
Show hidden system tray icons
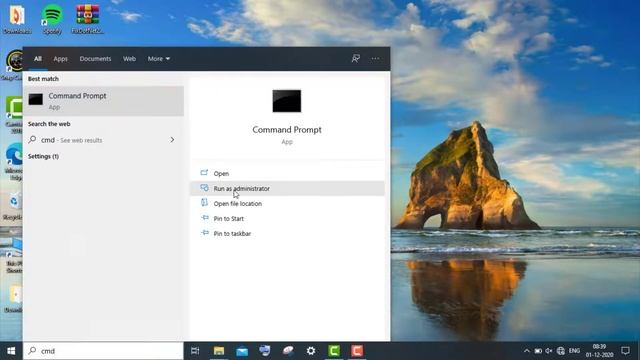527,351
